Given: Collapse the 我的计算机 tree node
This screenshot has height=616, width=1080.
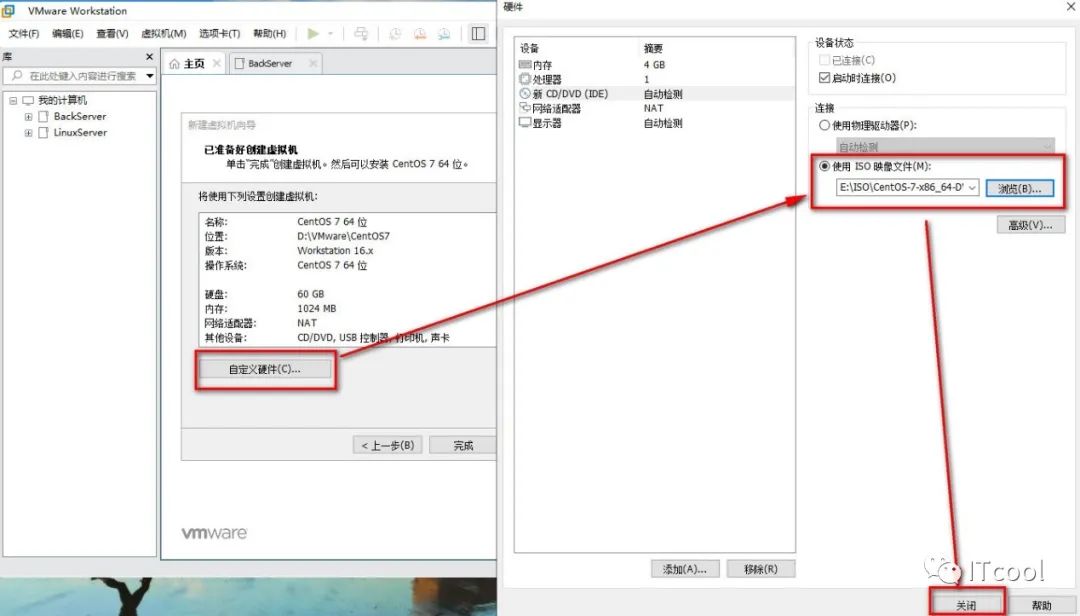Looking at the screenshot, I should (x=13, y=101).
